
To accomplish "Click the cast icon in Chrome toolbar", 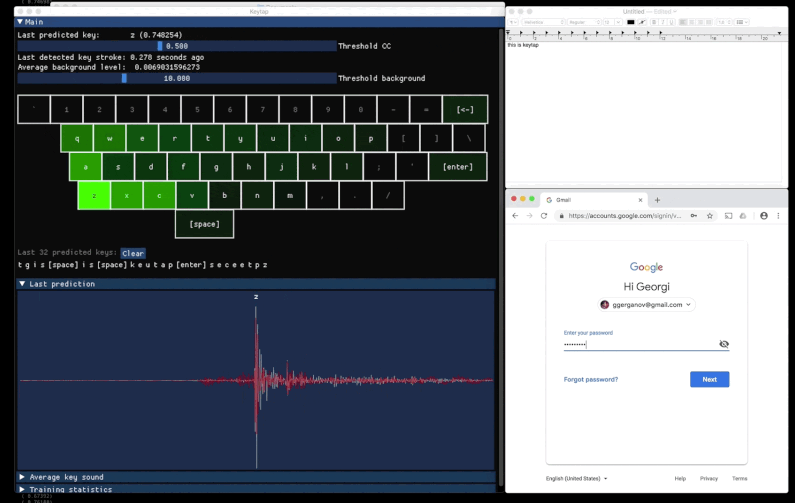I will point(728,216).
